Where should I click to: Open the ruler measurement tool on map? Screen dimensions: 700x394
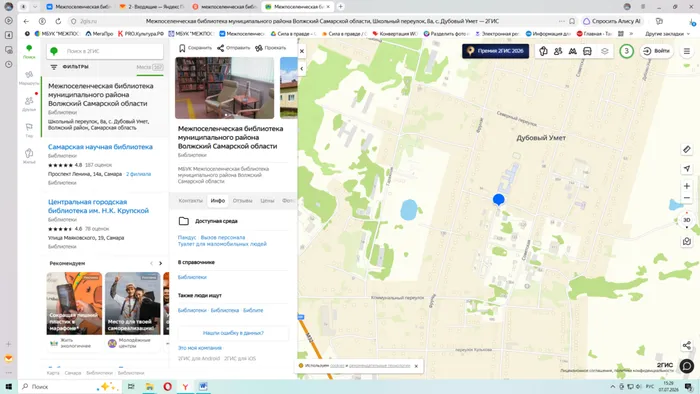coord(687,149)
